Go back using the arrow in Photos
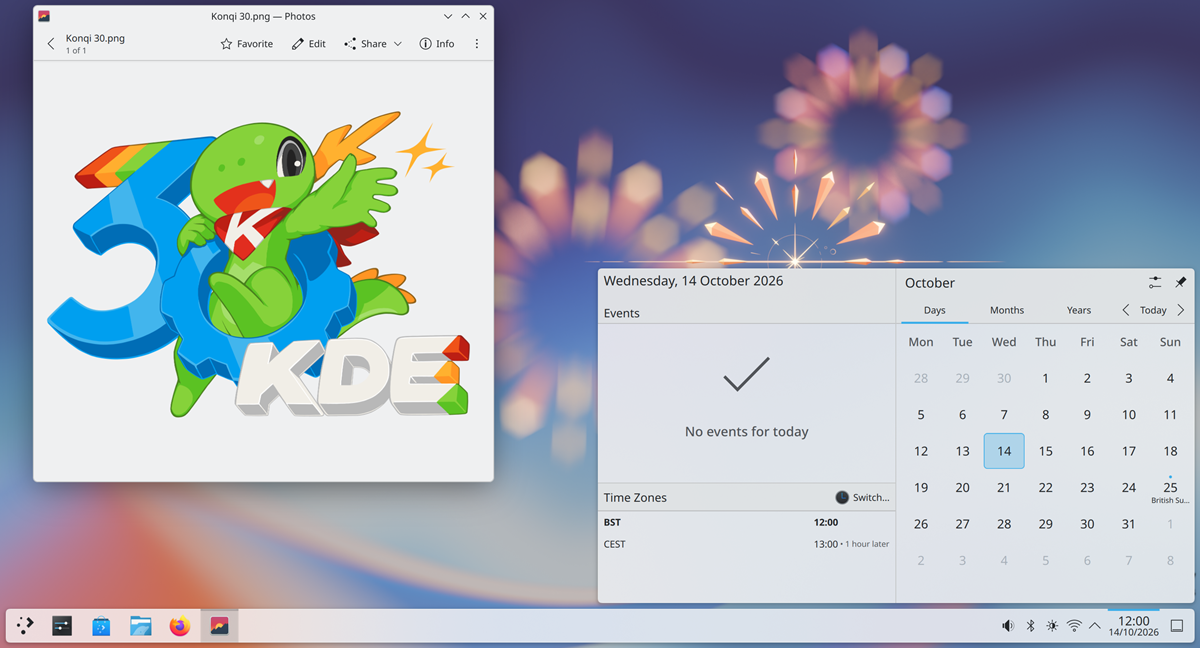1200x648 pixels. (51, 44)
